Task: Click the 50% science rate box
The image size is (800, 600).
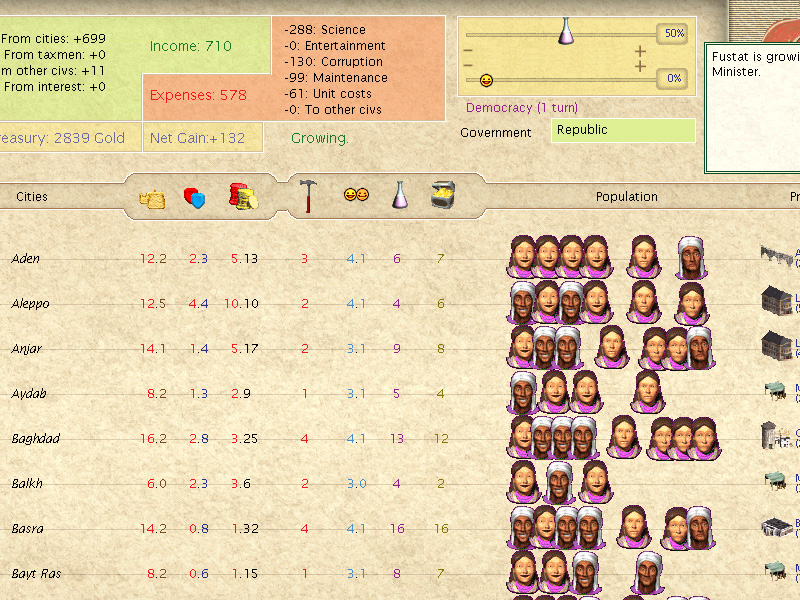Action: (673, 33)
